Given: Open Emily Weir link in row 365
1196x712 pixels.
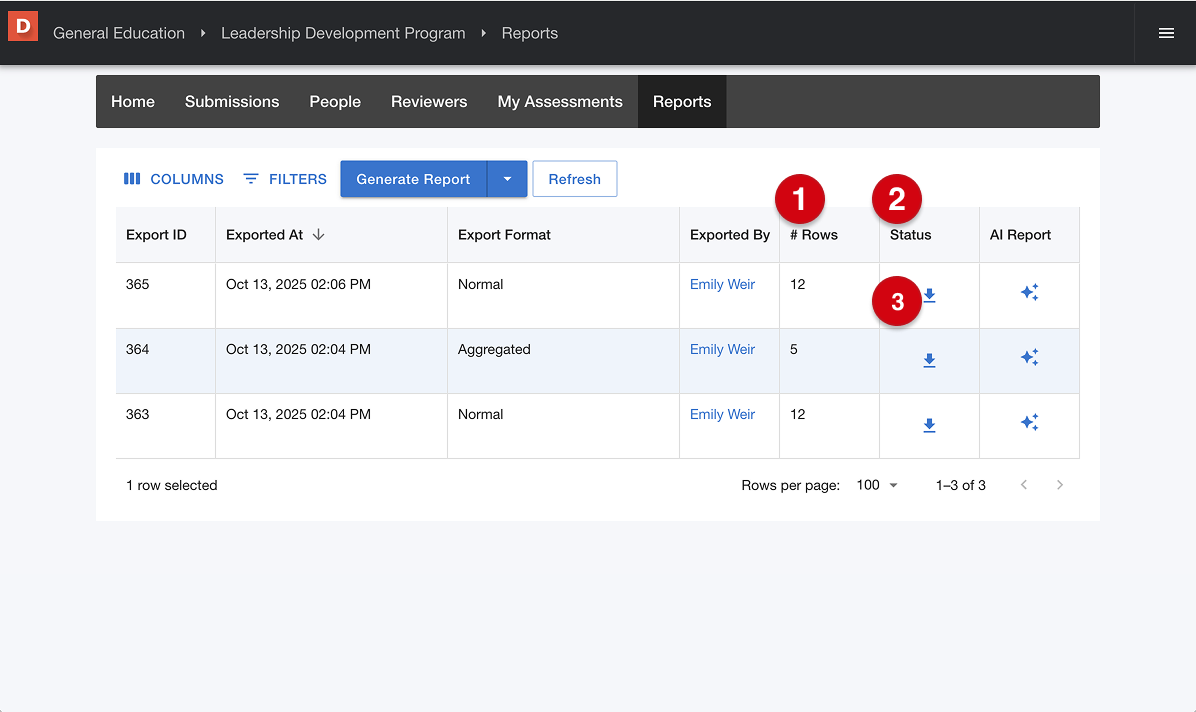Looking at the screenshot, I should (x=722, y=285).
